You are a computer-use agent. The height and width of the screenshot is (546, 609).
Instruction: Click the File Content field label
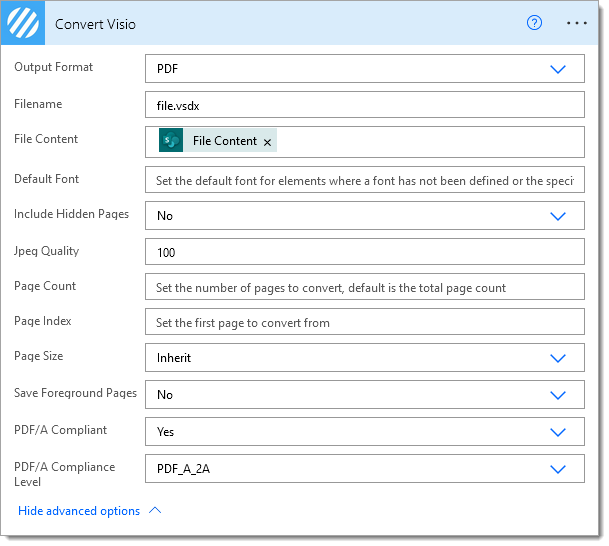[46, 139]
